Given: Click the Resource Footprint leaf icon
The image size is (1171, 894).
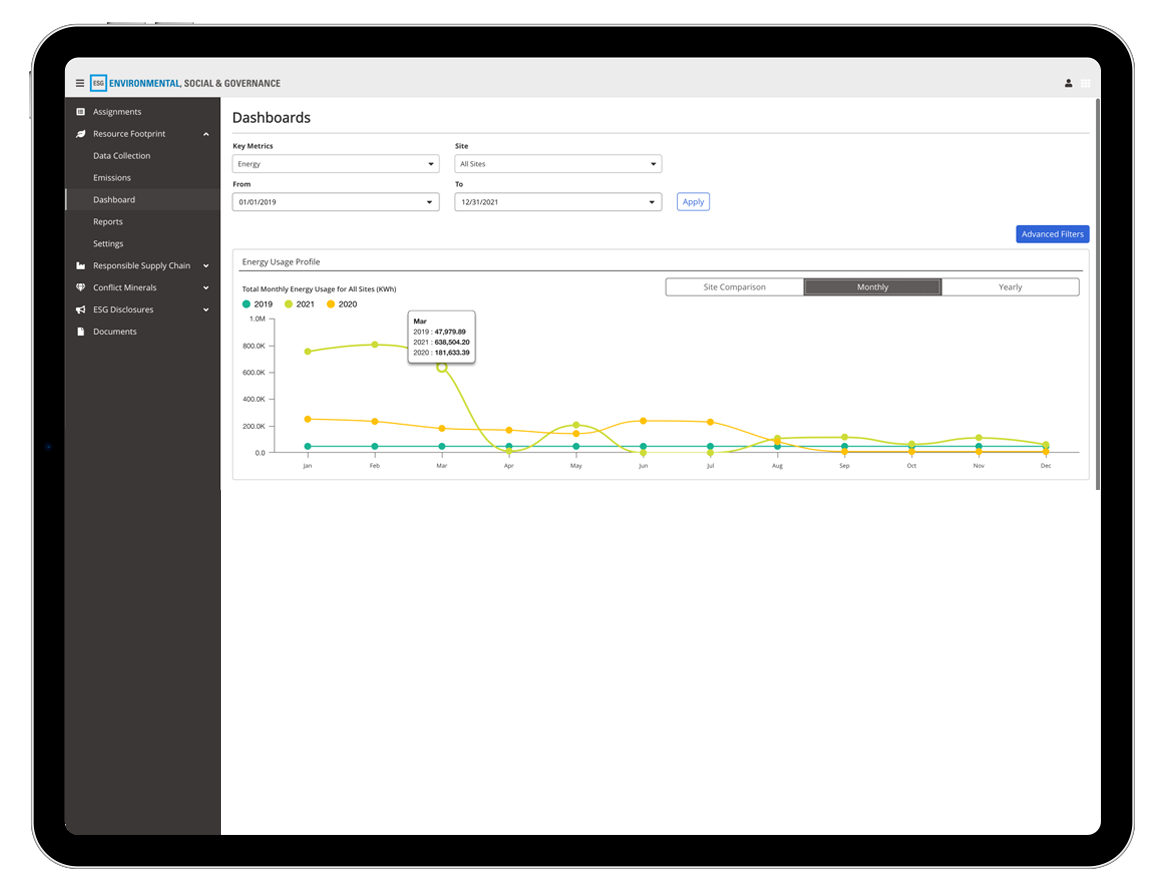Looking at the screenshot, I should click(80, 133).
